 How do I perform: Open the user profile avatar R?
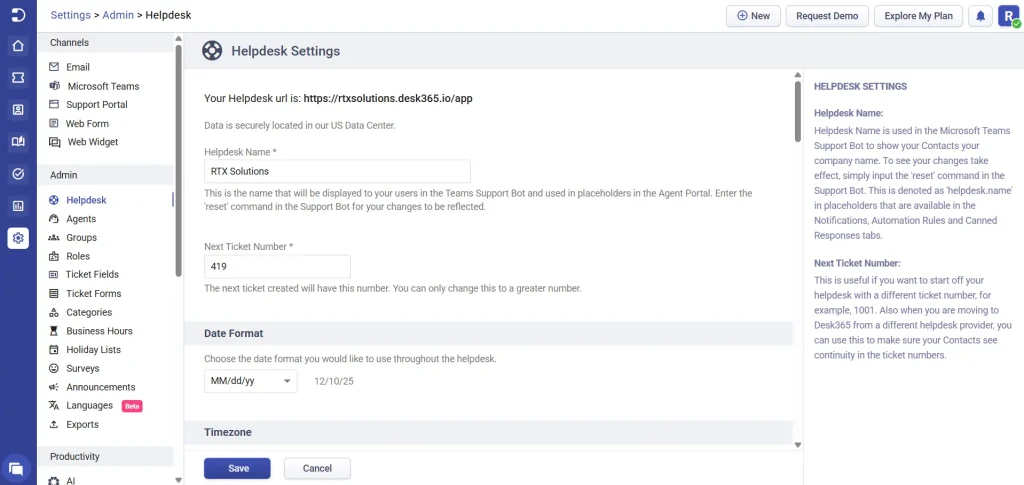[x=1009, y=16]
